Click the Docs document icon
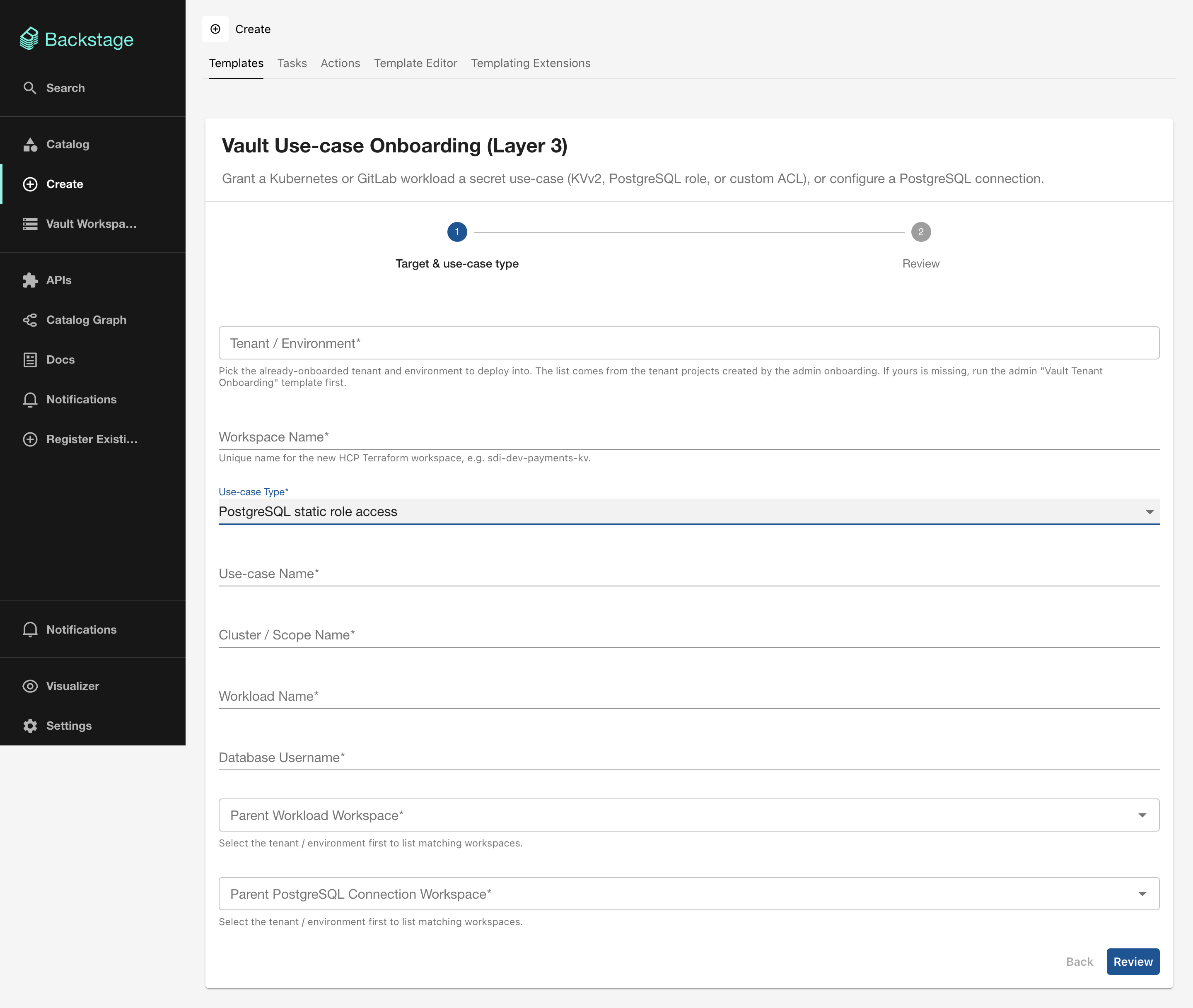Screen dimensions: 1193x1008 point(30,359)
